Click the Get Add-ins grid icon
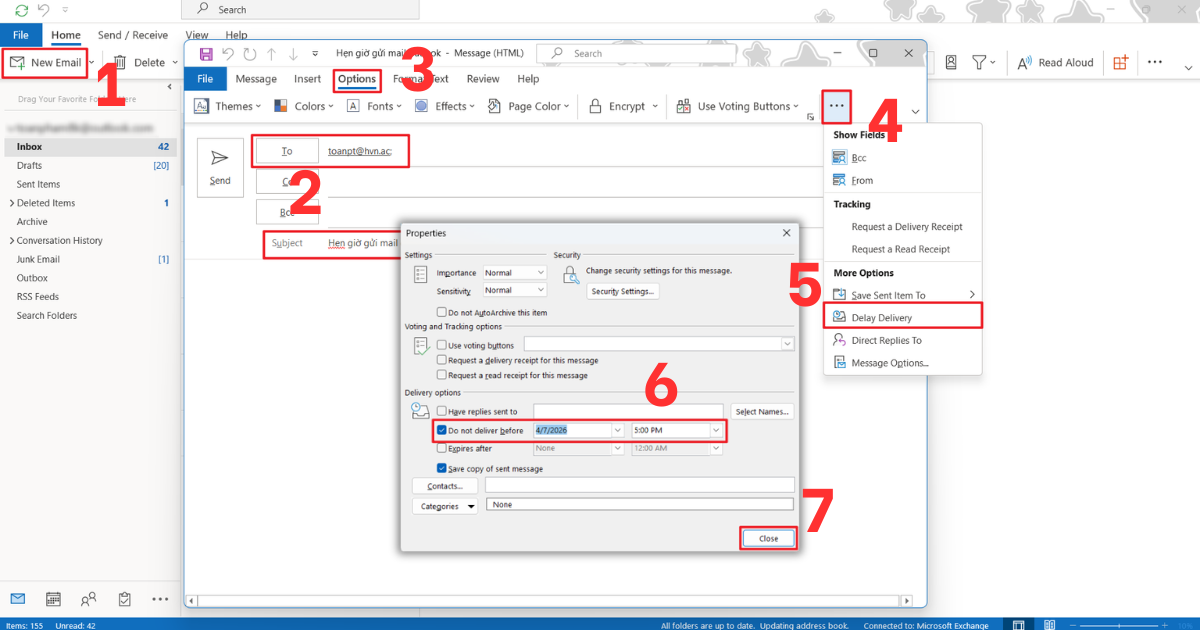1200x630 pixels. [1120, 62]
